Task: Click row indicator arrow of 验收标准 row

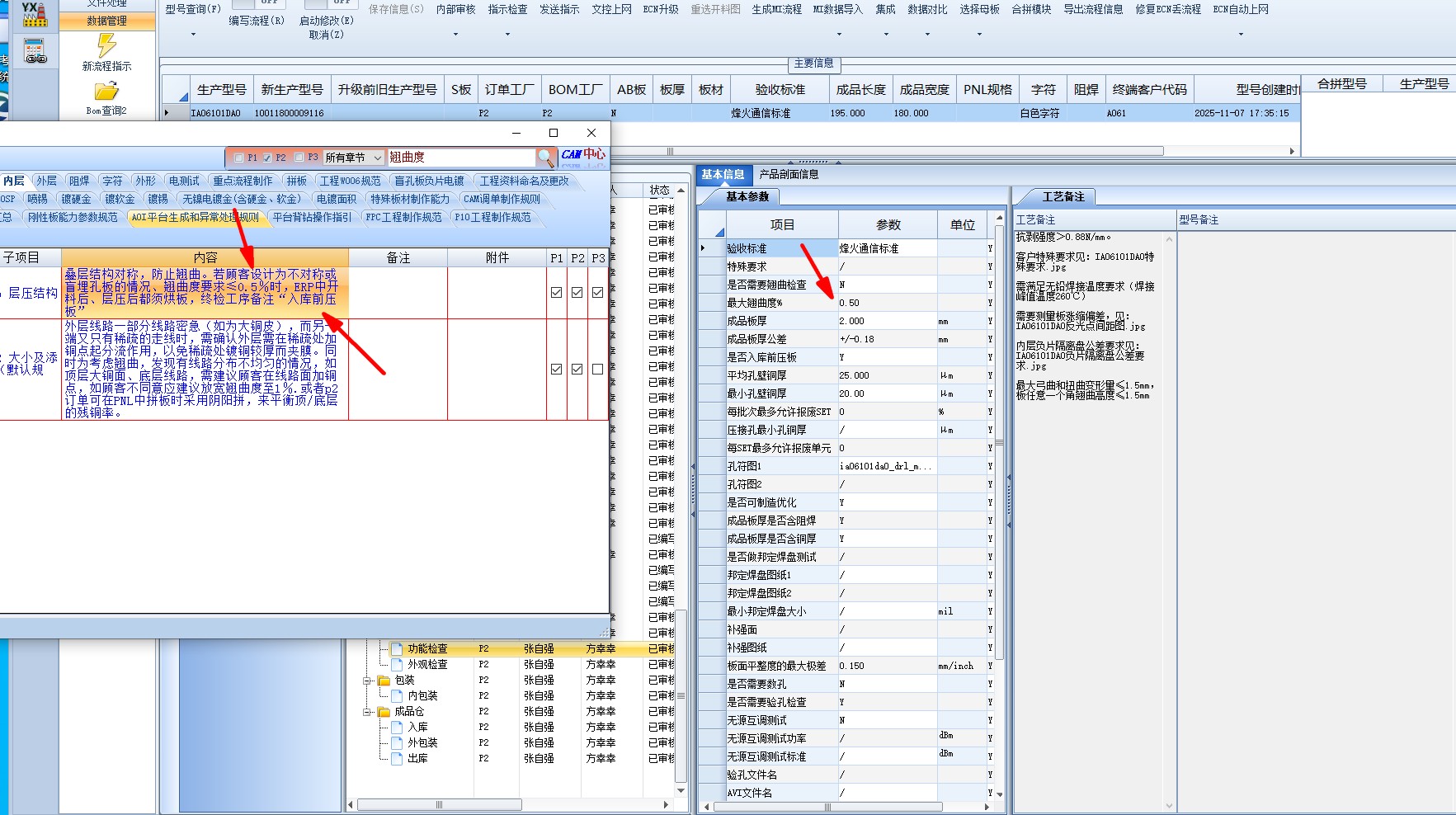Action: pyautogui.click(x=704, y=248)
